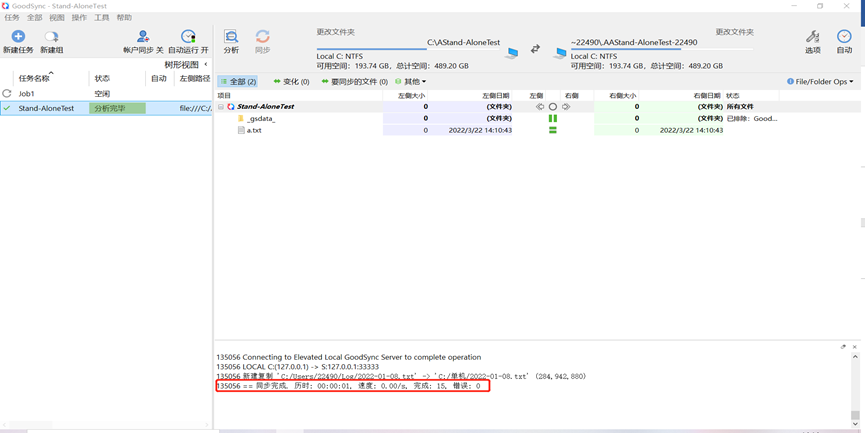Click green checkmark beside Stand-AloneTest job
This screenshot has width=865, height=433.
coord(7,109)
